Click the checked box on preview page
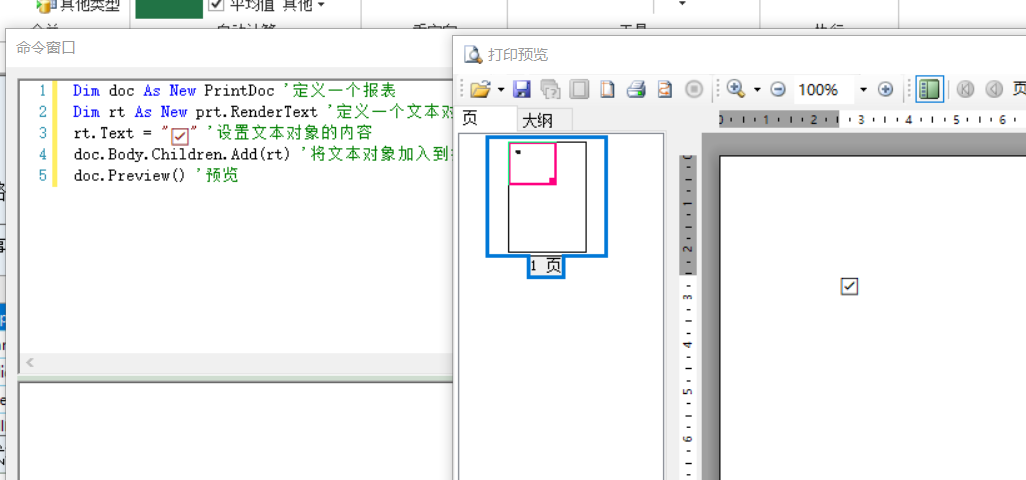Screen dimensions: 1026x480 click(x=850, y=287)
